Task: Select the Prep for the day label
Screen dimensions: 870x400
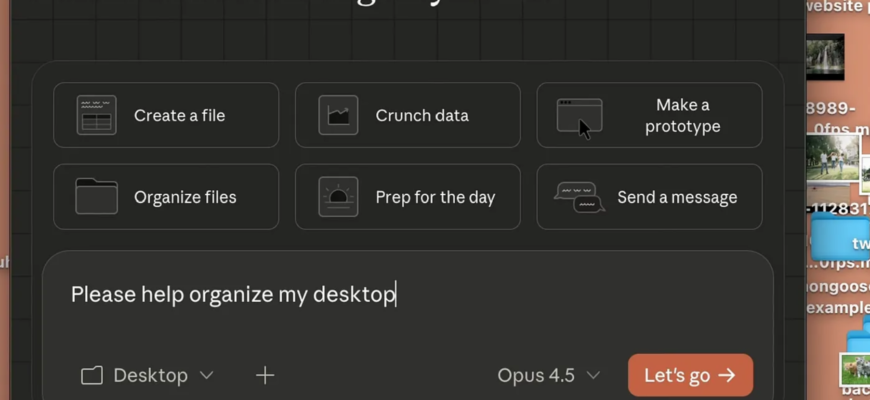Action: [x=435, y=197]
